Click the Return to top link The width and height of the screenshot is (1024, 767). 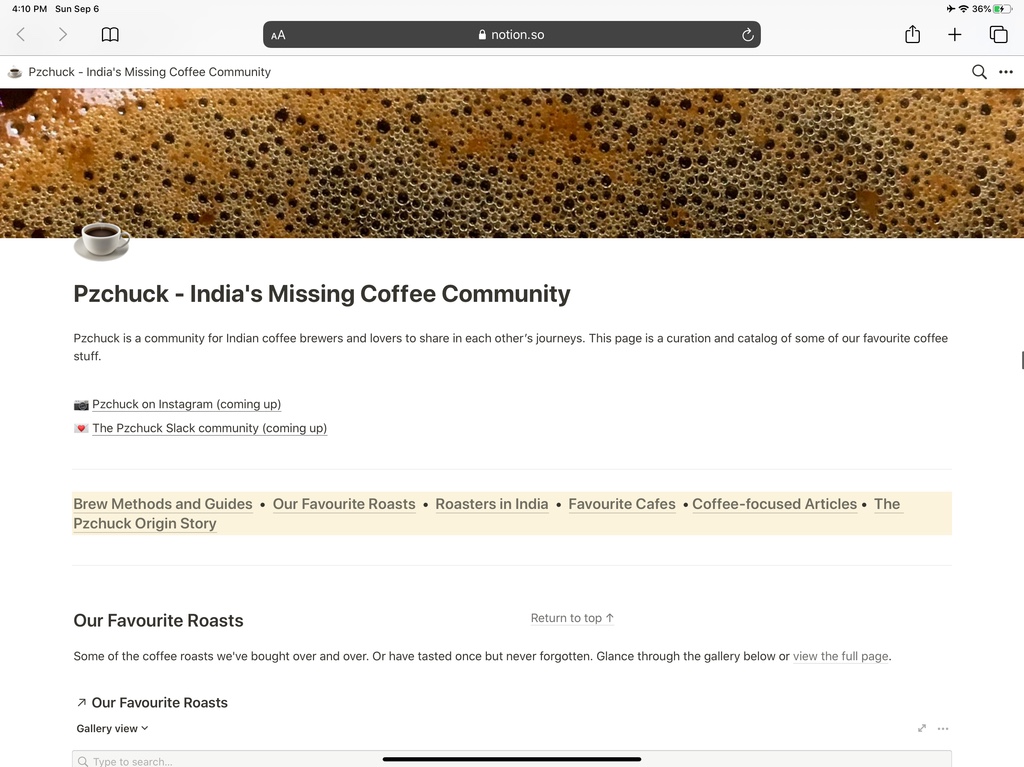click(572, 618)
